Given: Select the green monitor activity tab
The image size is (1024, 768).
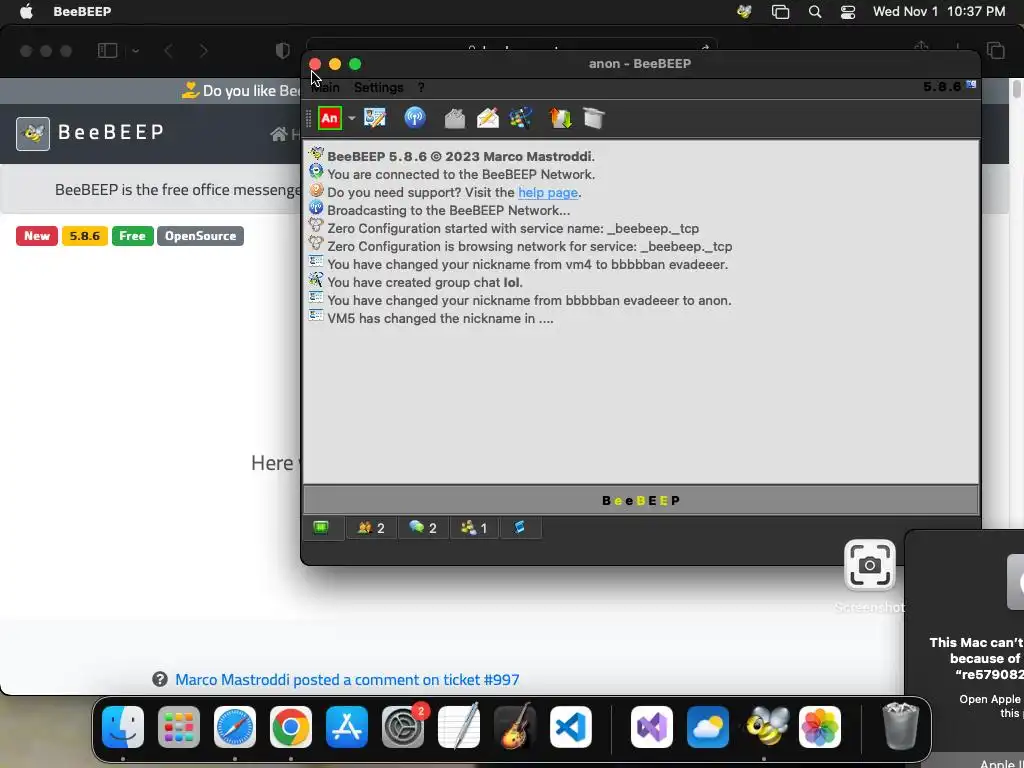Looking at the screenshot, I should pyautogui.click(x=321, y=528).
